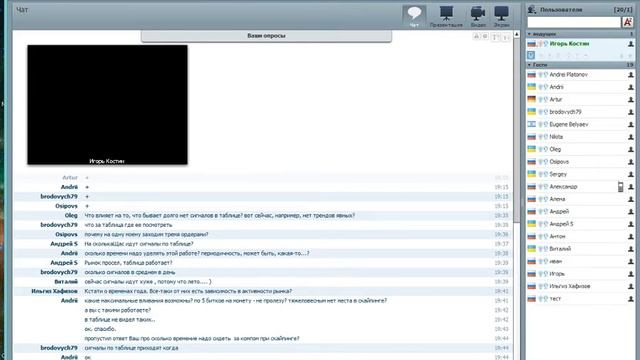Click the person icon for Алена
640x360 pixels.
click(x=631, y=199)
